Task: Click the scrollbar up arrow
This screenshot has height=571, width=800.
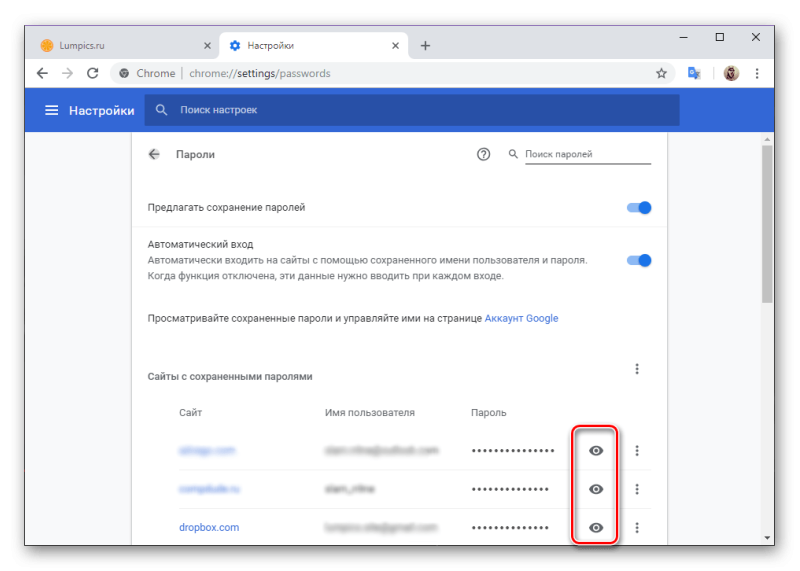Action: 767,139
